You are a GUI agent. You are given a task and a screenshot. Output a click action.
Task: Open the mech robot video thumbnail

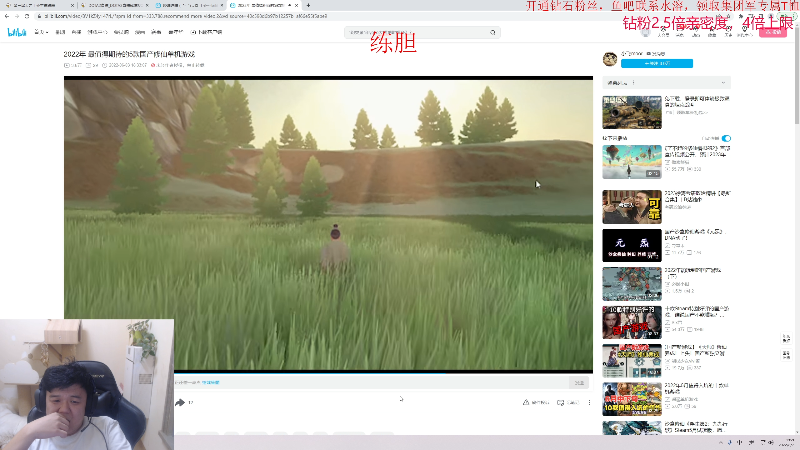[632, 284]
